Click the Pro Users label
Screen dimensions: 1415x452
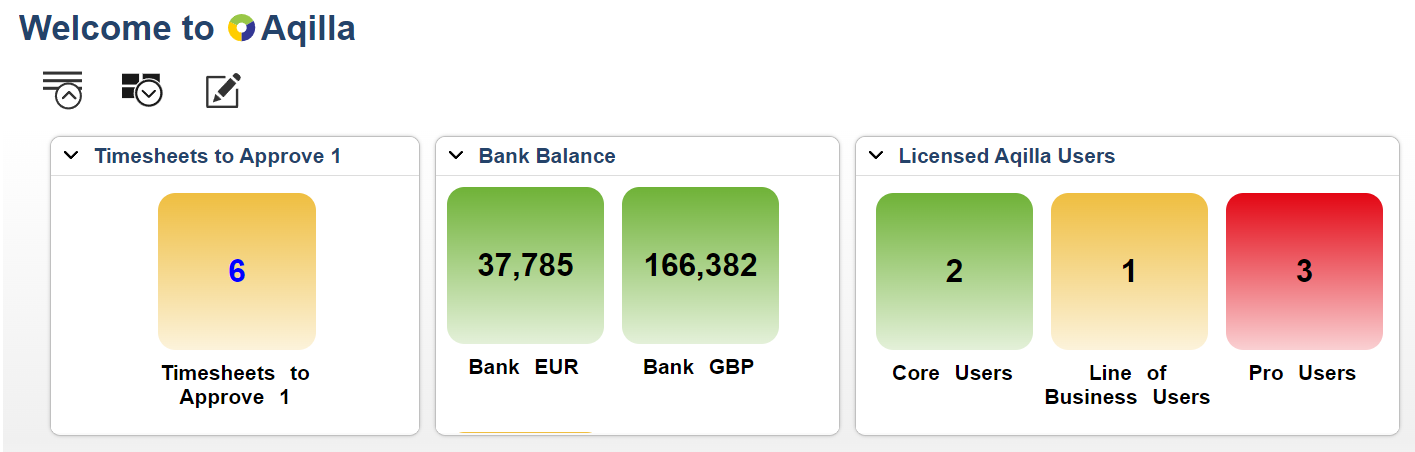(x=1302, y=373)
